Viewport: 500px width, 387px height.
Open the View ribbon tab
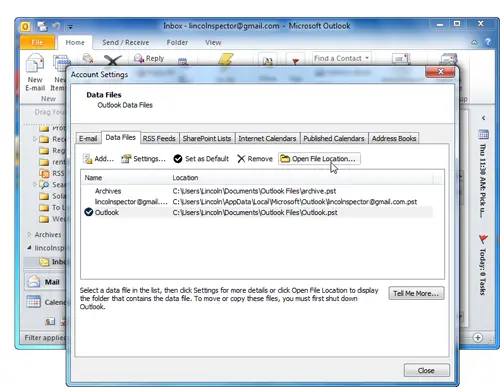[x=213, y=42]
